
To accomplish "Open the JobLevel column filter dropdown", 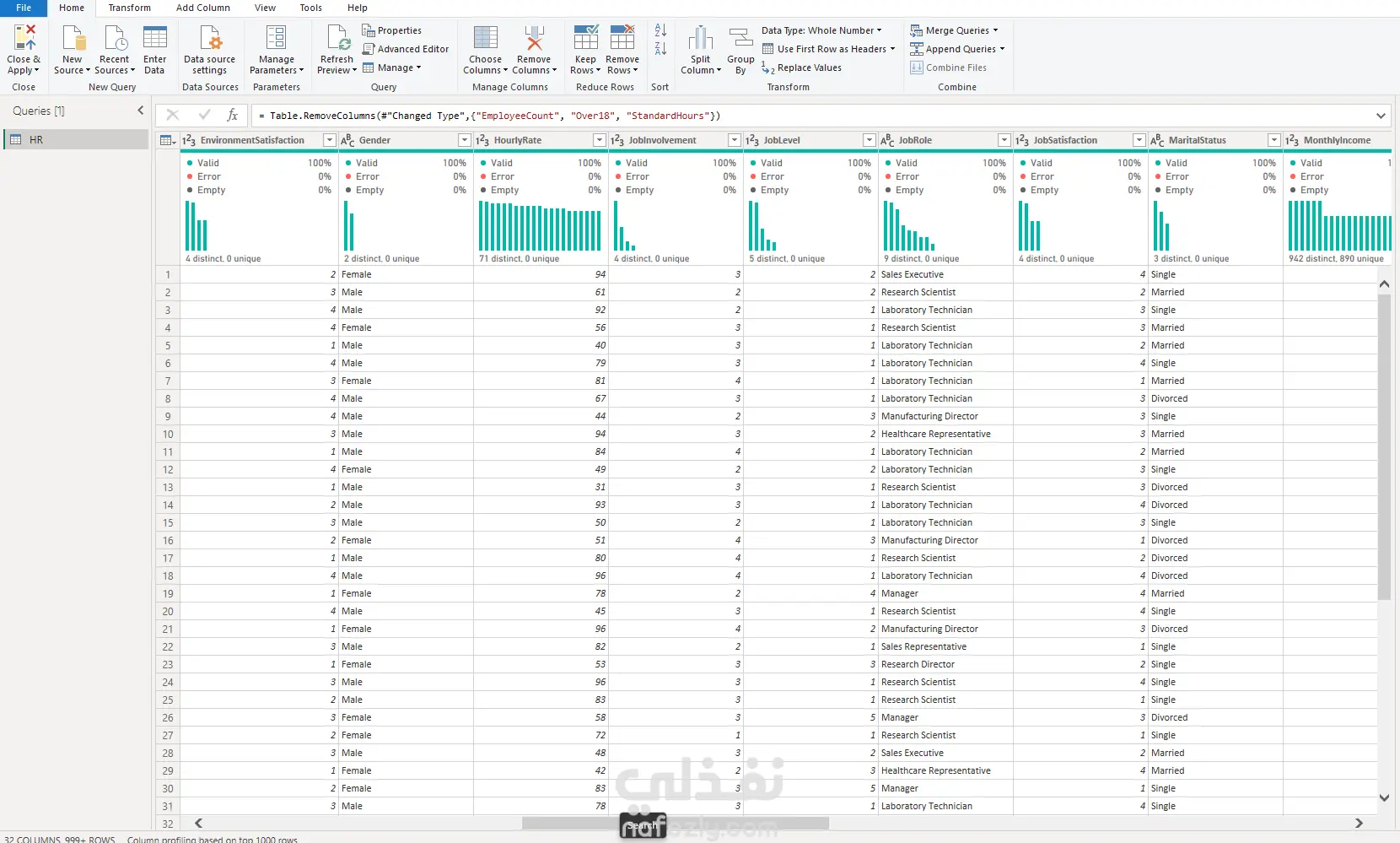I will point(870,140).
